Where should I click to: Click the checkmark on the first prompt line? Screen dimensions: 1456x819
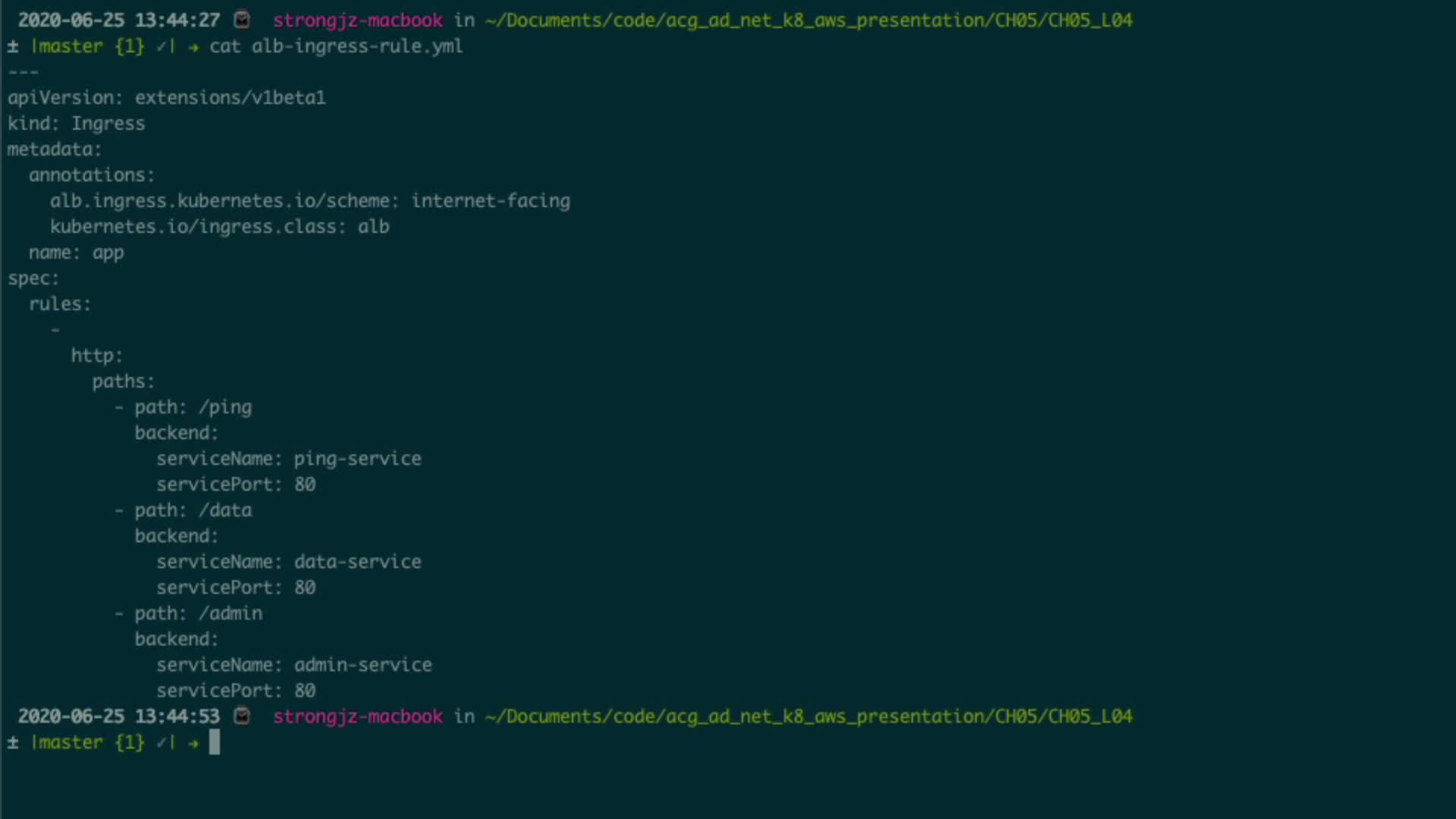(162, 47)
